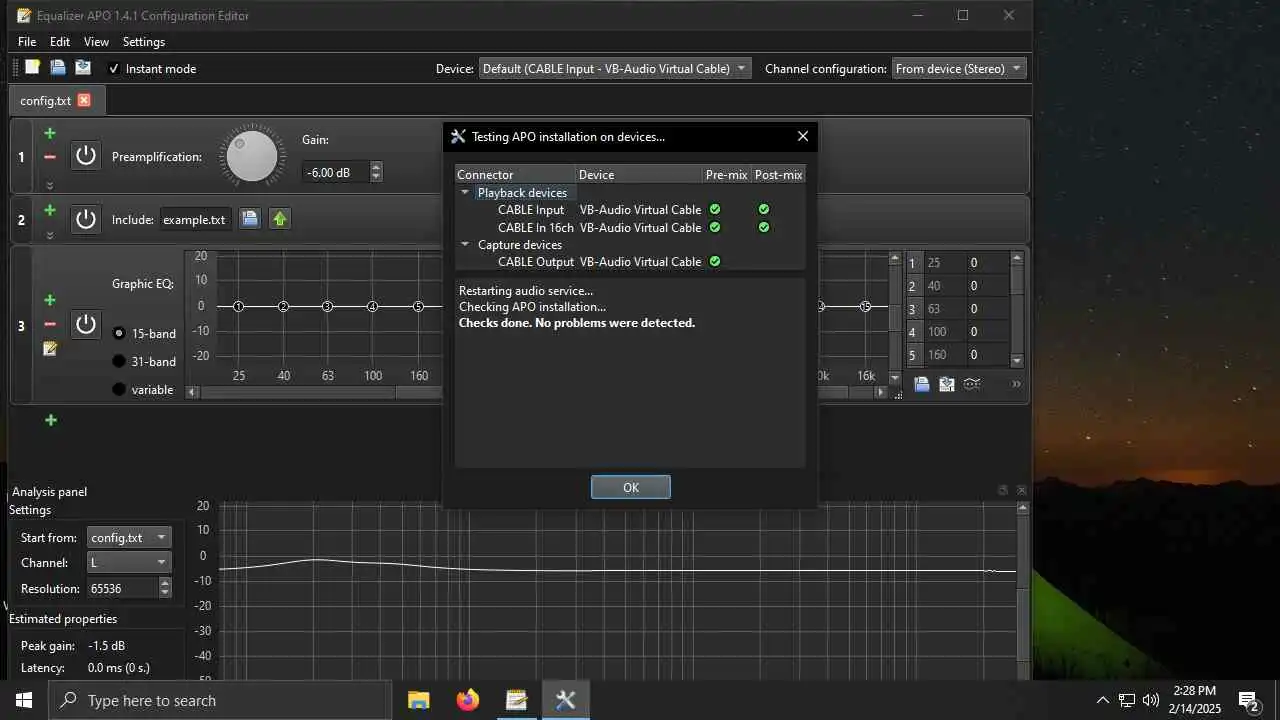Browse for include file icon
Viewport: 1280px width, 720px height.
250,219
